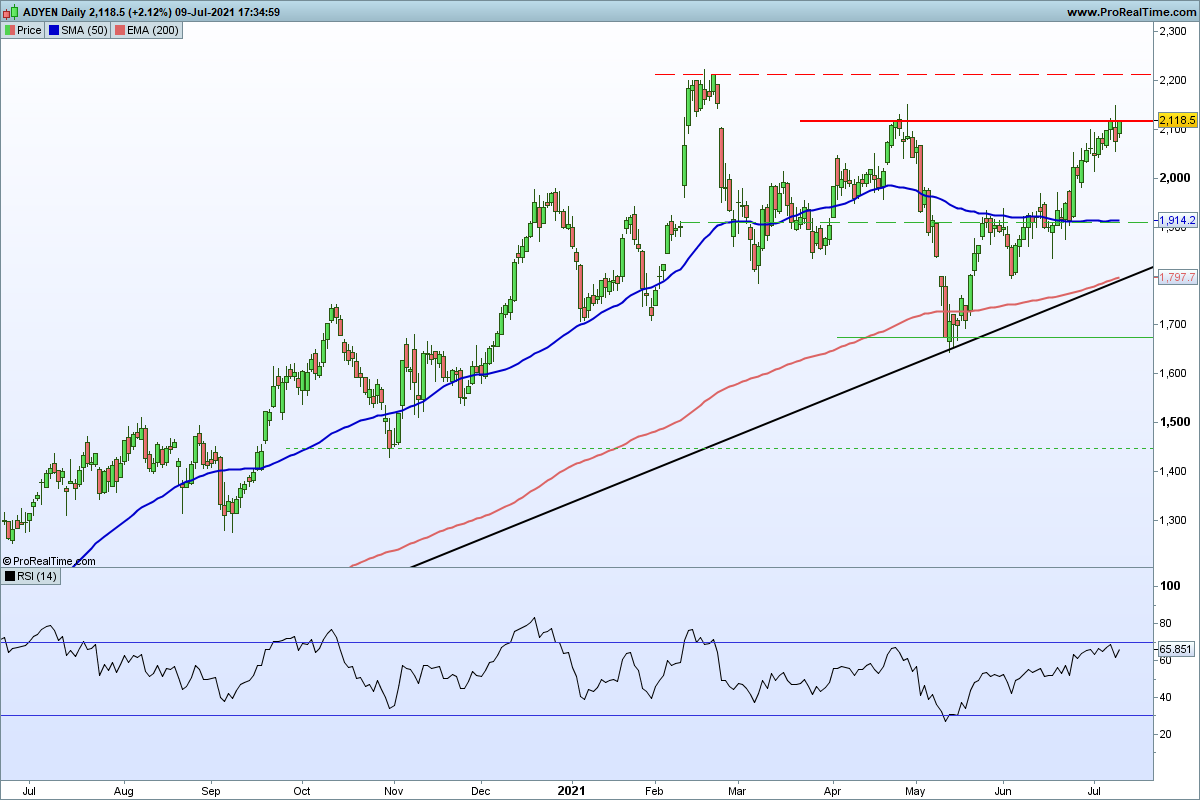
Task: Click the Apr label on time axis
Action: pos(832,790)
